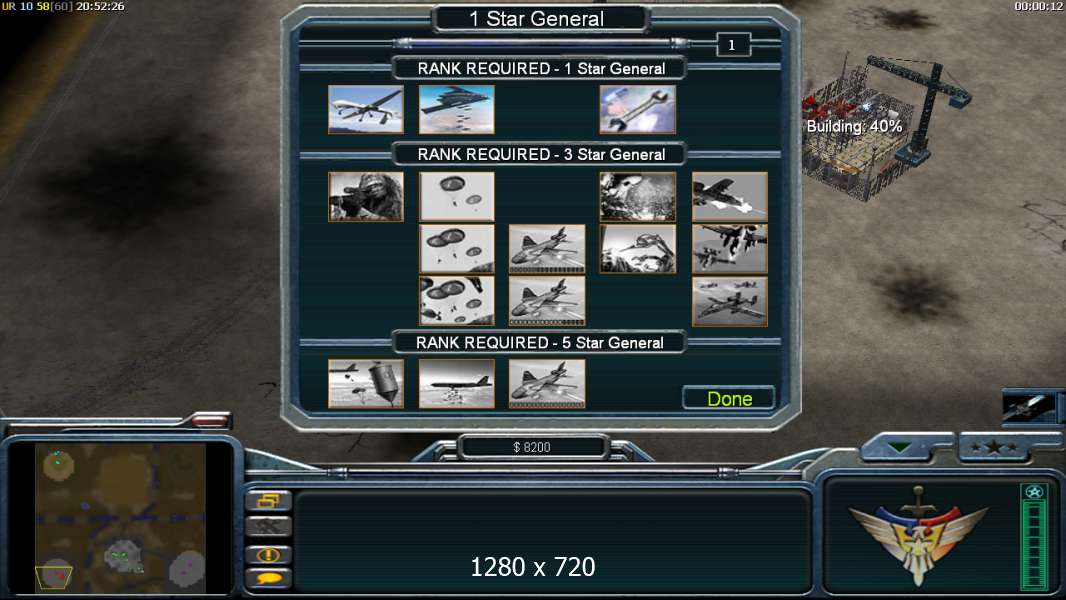Select the Spectre Gunship five-star icon
The width and height of the screenshot is (1066, 600).
[547, 384]
